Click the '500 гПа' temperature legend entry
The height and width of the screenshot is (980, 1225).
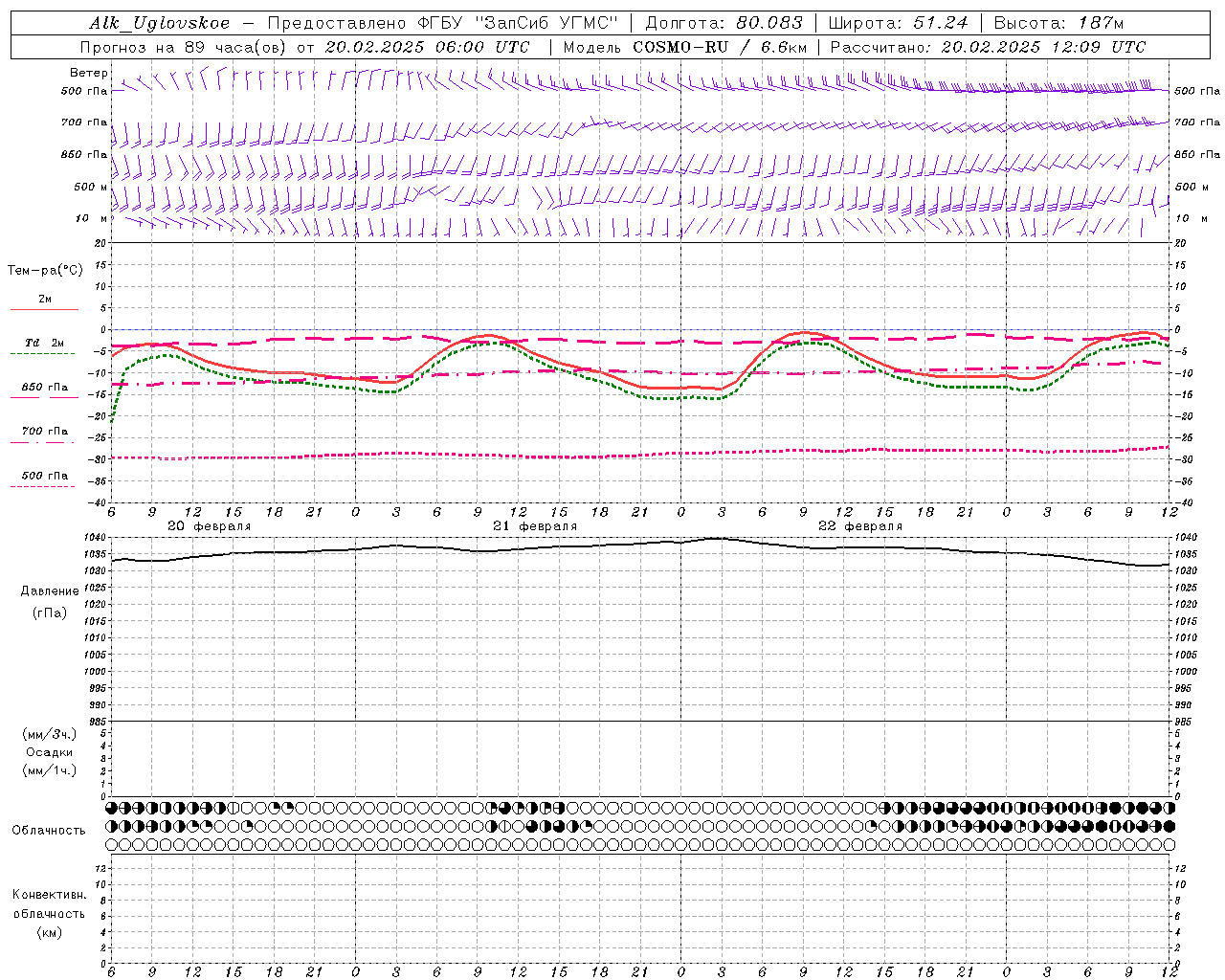45,476
